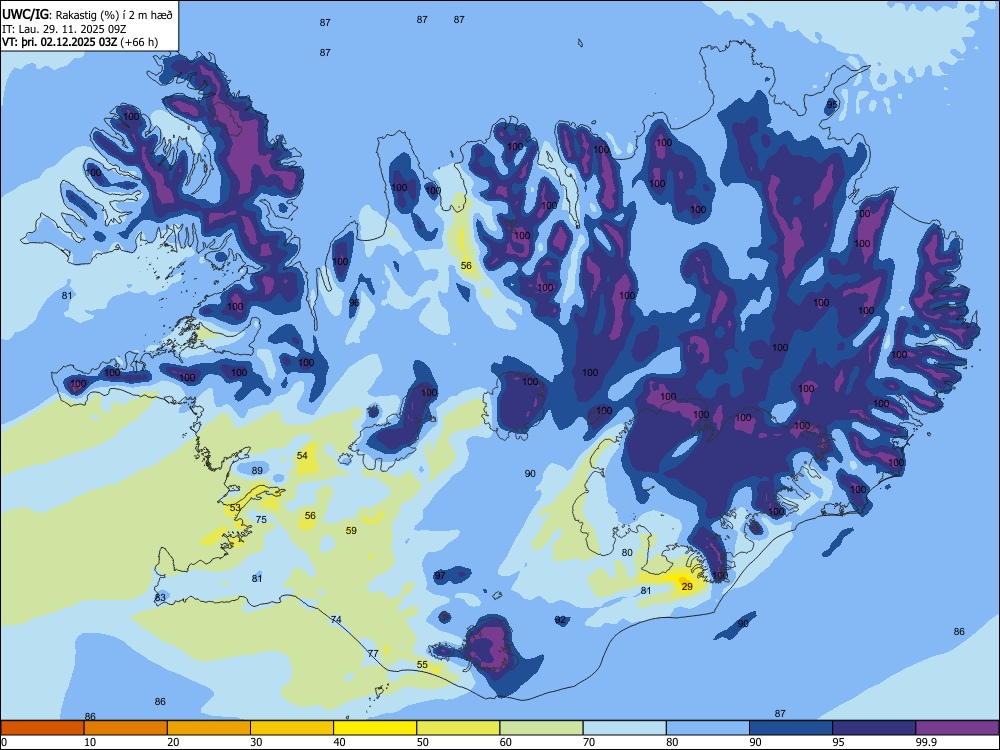This screenshot has width=1000, height=750.
Task: Click the humidity value '74' on the map
Action: (x=336, y=619)
